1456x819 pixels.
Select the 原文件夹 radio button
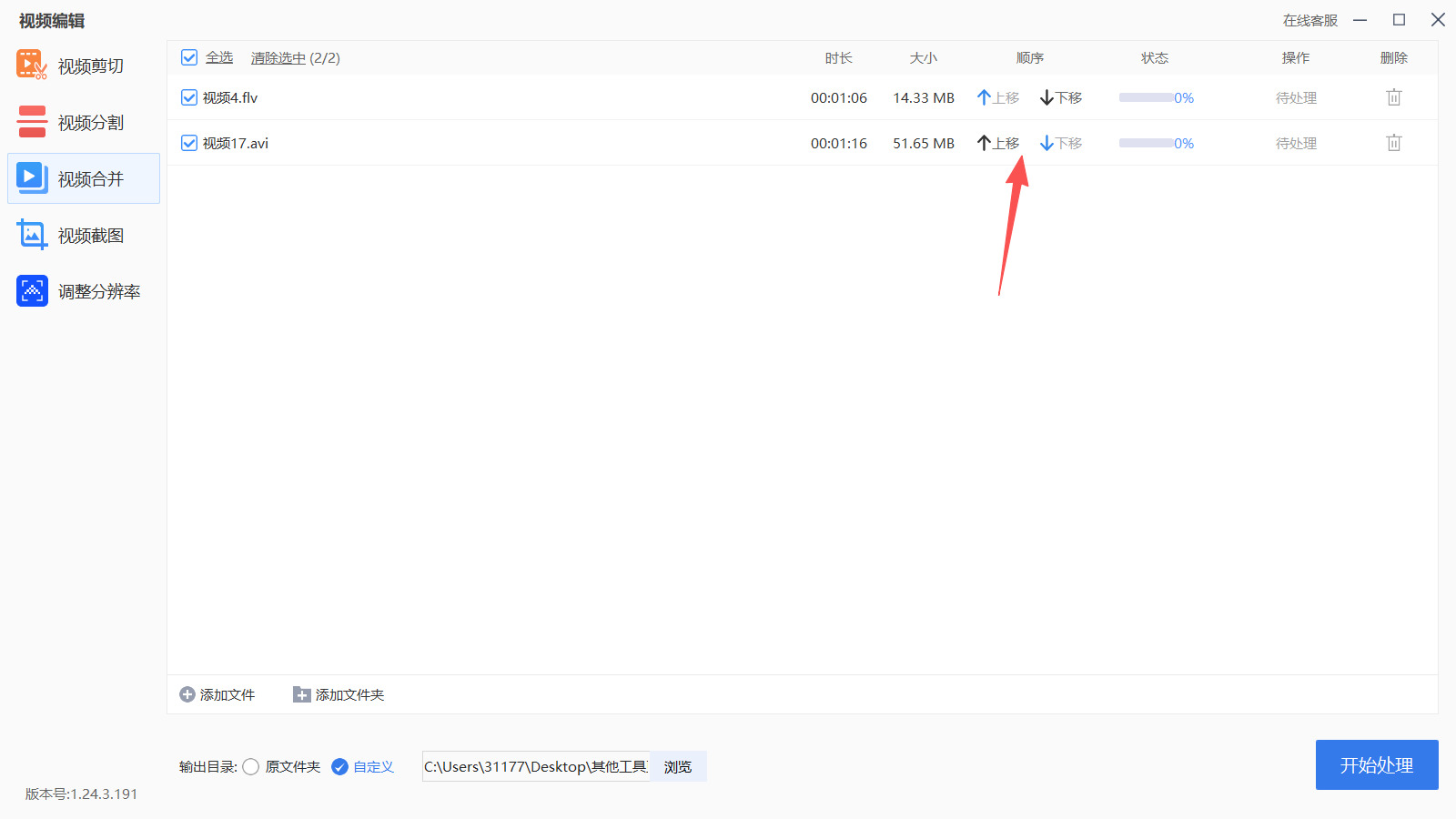click(251, 767)
